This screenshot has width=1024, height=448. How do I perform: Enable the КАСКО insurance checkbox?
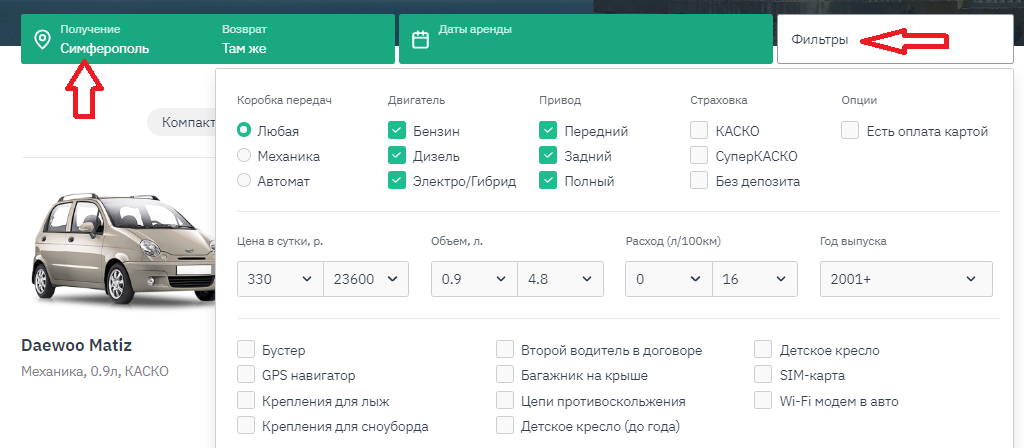(x=699, y=131)
